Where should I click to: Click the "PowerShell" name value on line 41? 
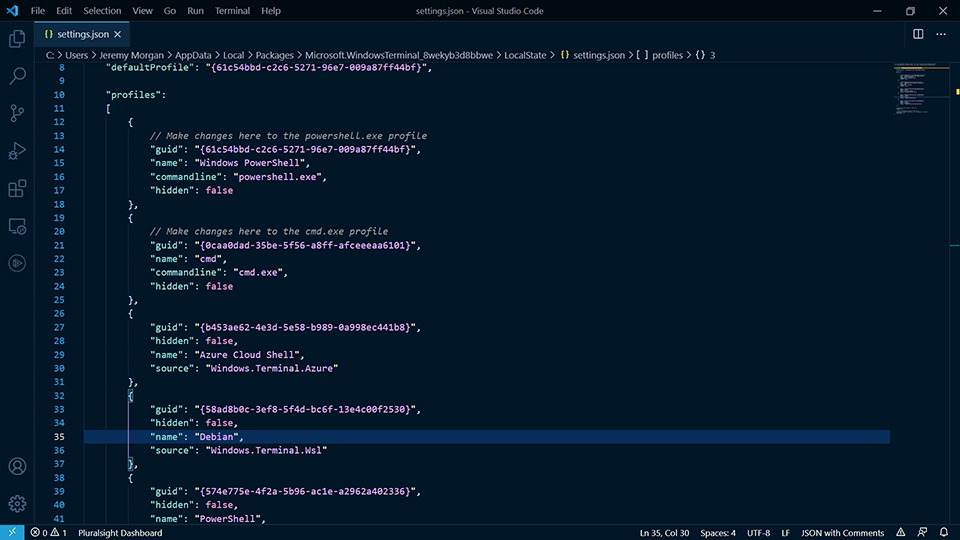[227, 519]
